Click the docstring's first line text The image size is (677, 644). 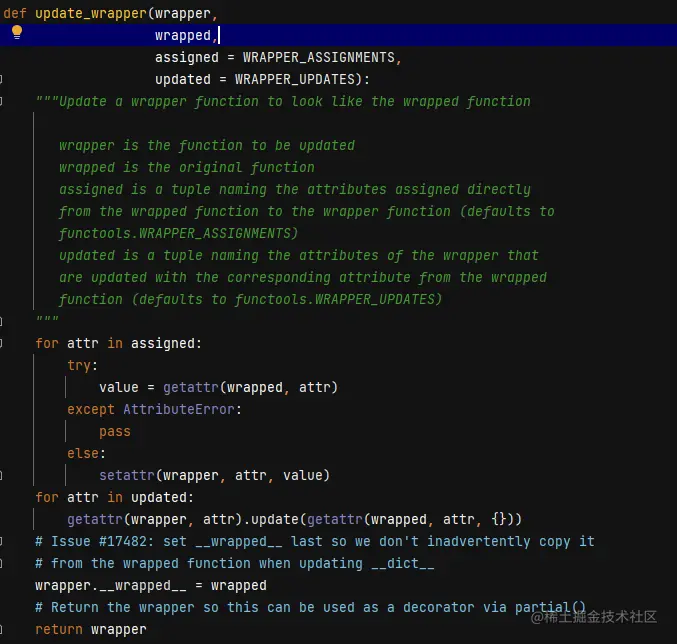click(x=283, y=101)
